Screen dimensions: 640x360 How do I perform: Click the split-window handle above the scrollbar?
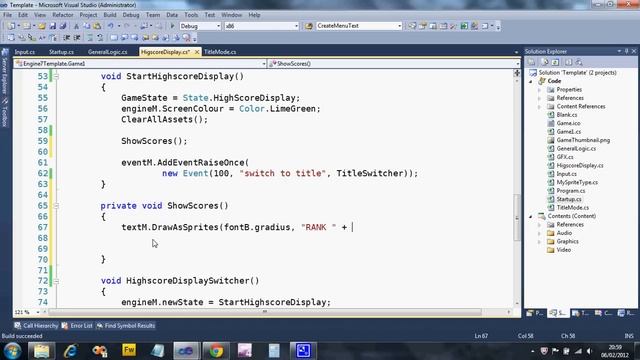pos(517,73)
